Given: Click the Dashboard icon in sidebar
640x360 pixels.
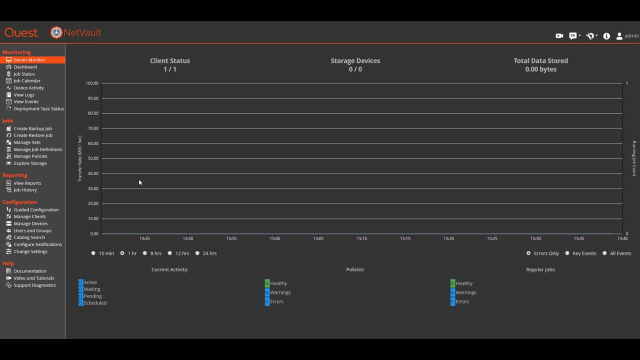Looking at the screenshot, I should [x=9, y=67].
